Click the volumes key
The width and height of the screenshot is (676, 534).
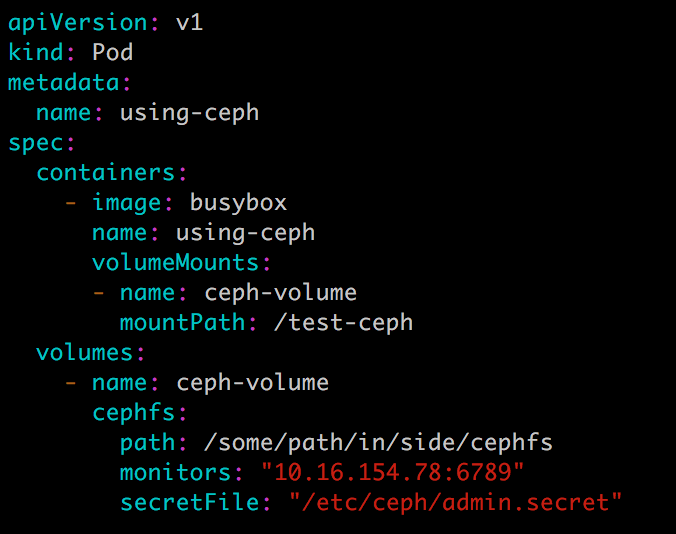84,353
